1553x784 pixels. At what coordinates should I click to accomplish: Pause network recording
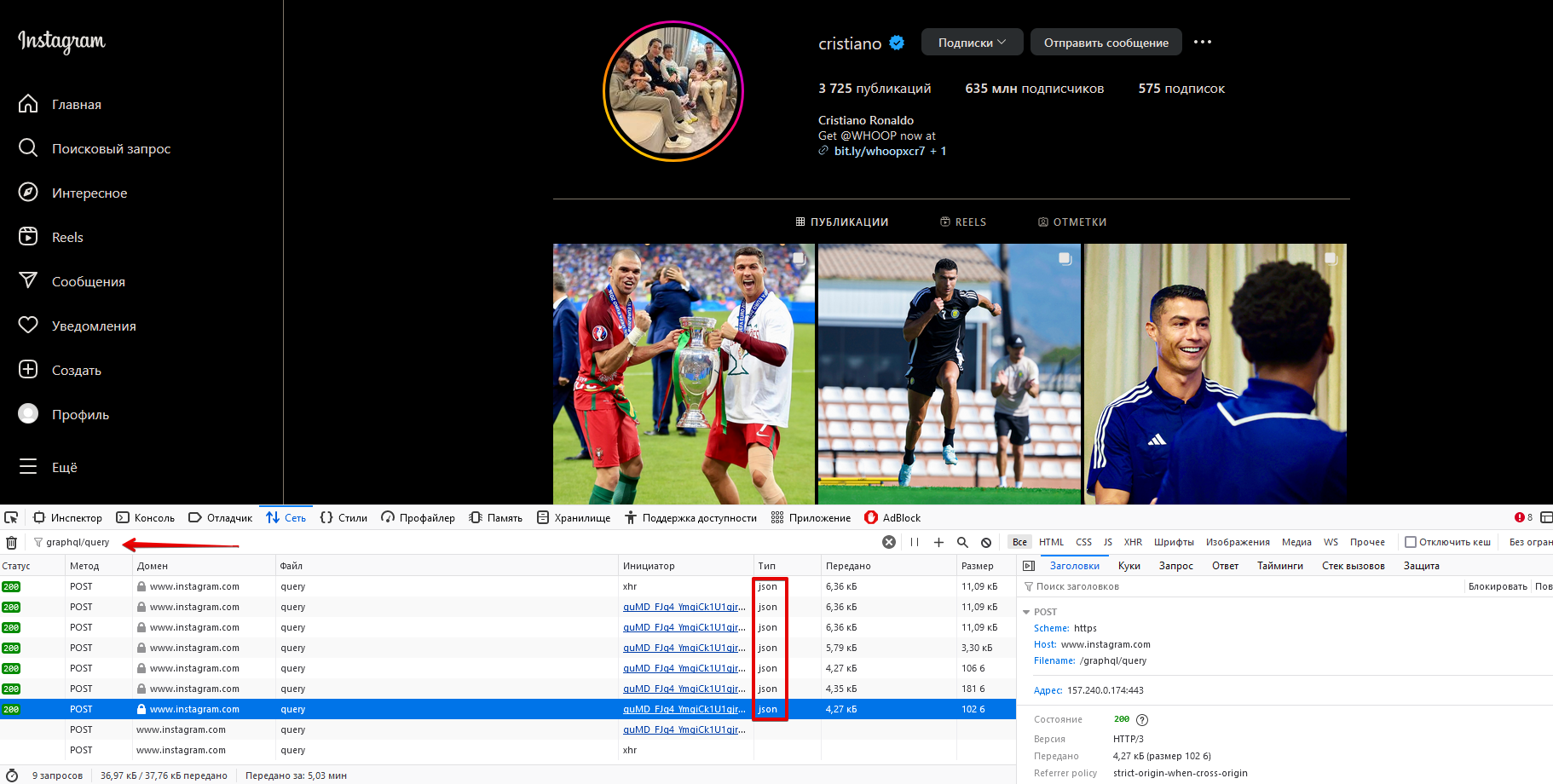pyautogui.click(x=915, y=542)
